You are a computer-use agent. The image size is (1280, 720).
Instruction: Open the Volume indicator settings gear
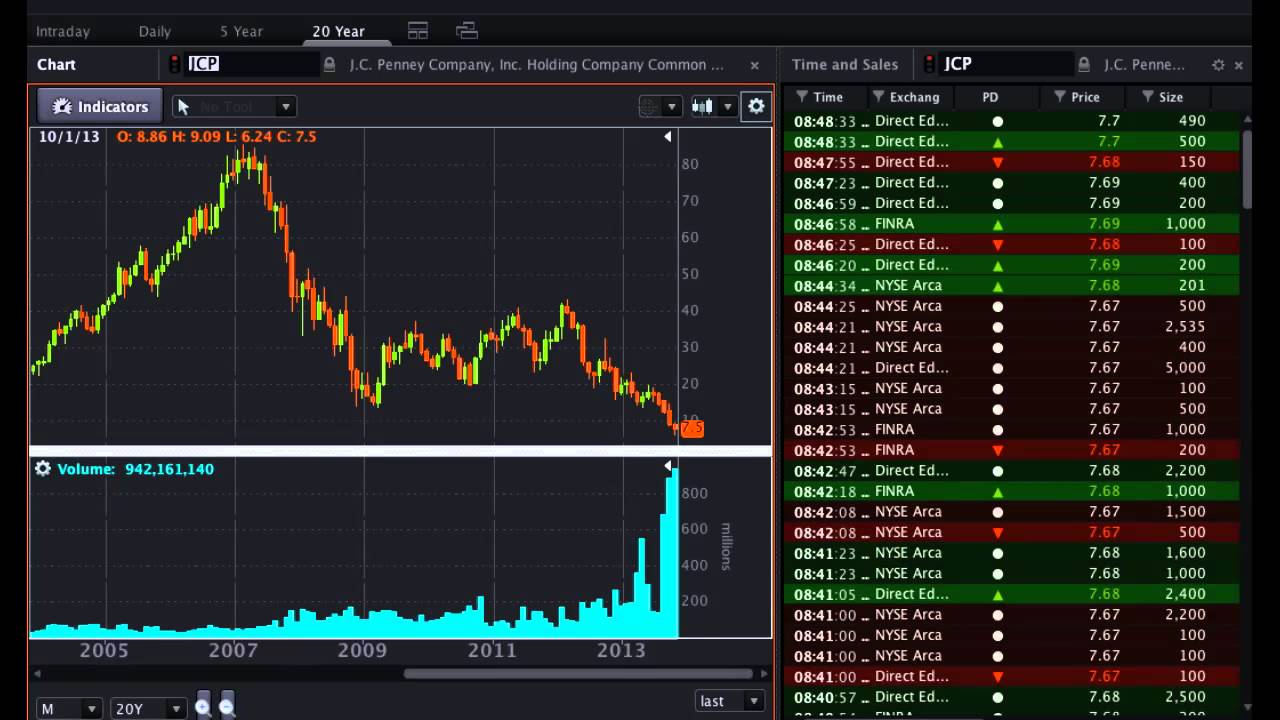(x=42, y=468)
